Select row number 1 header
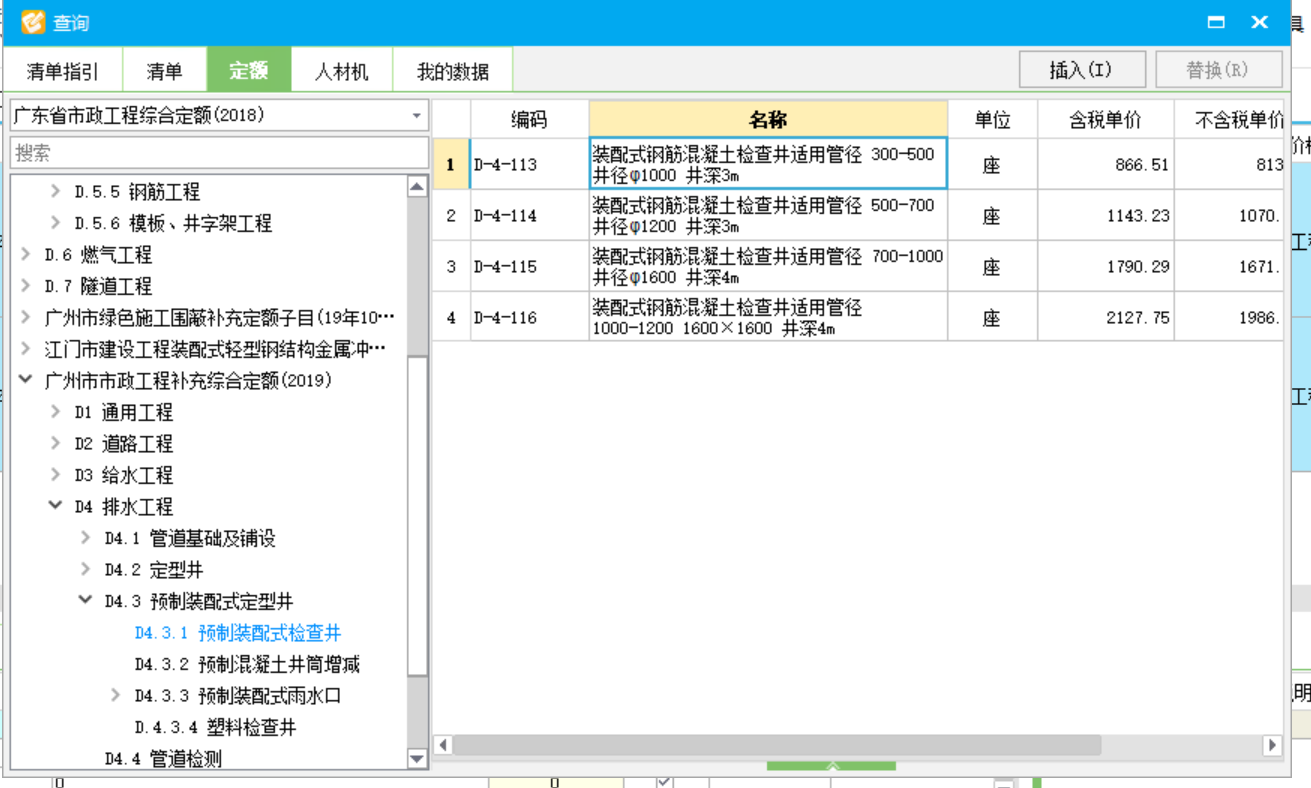 (451, 165)
